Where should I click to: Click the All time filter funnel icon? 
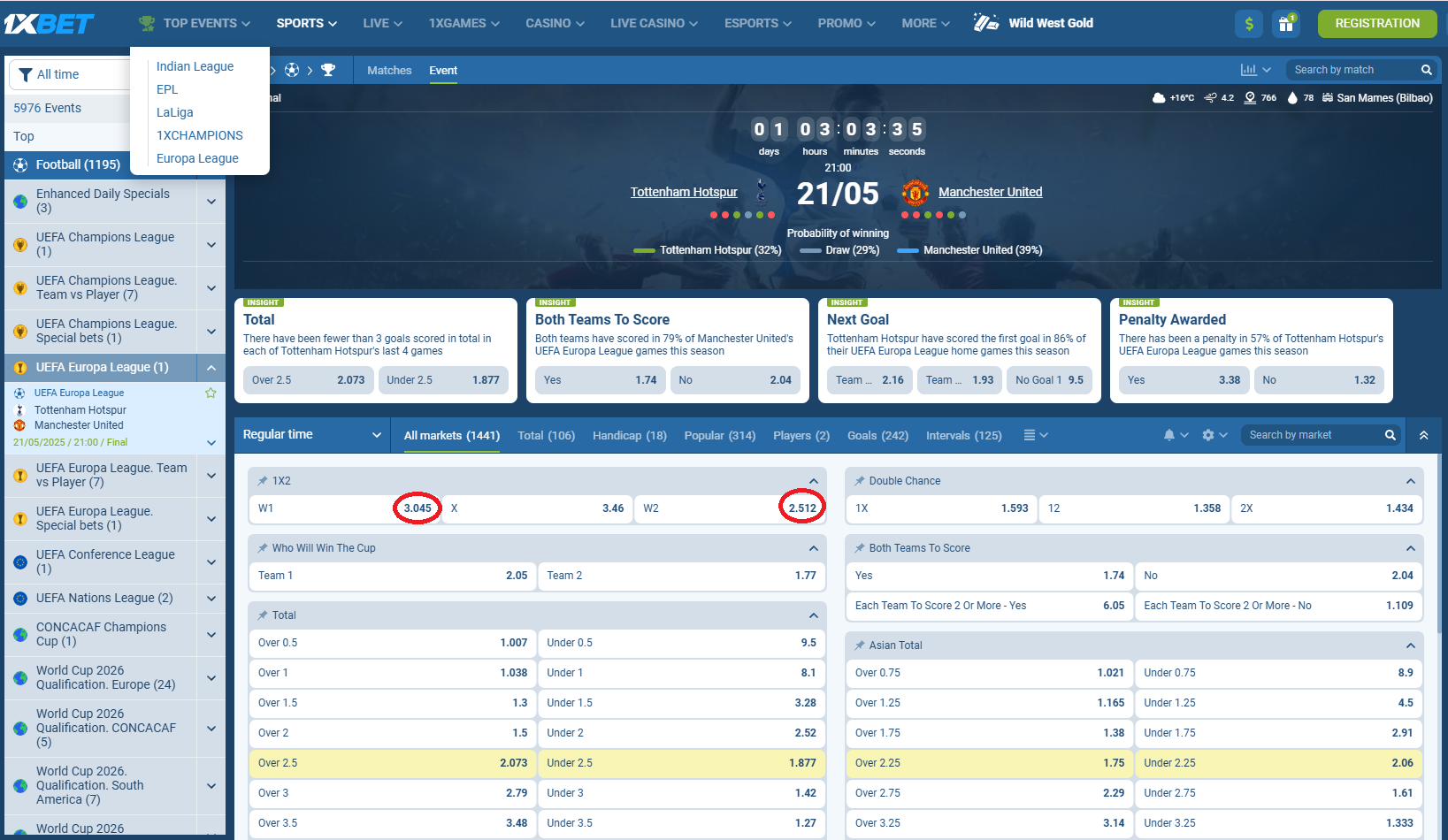click(x=25, y=75)
